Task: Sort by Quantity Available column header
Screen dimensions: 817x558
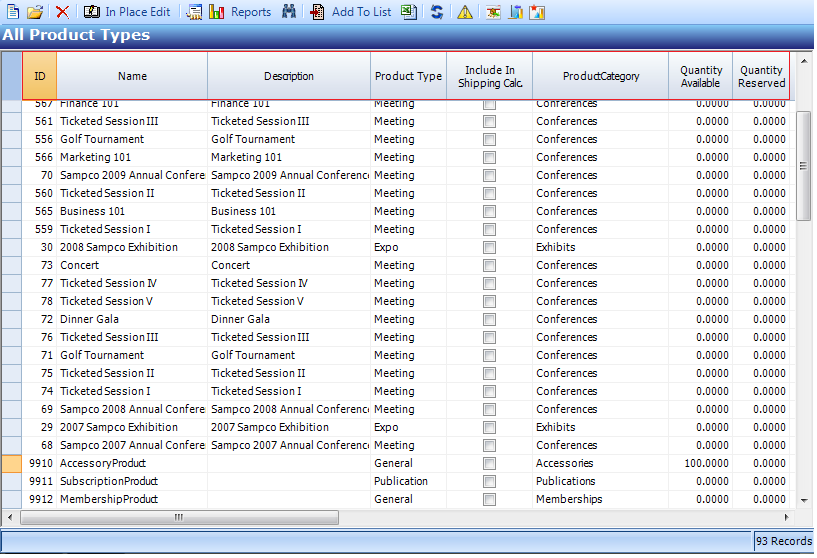Action: tap(700, 76)
